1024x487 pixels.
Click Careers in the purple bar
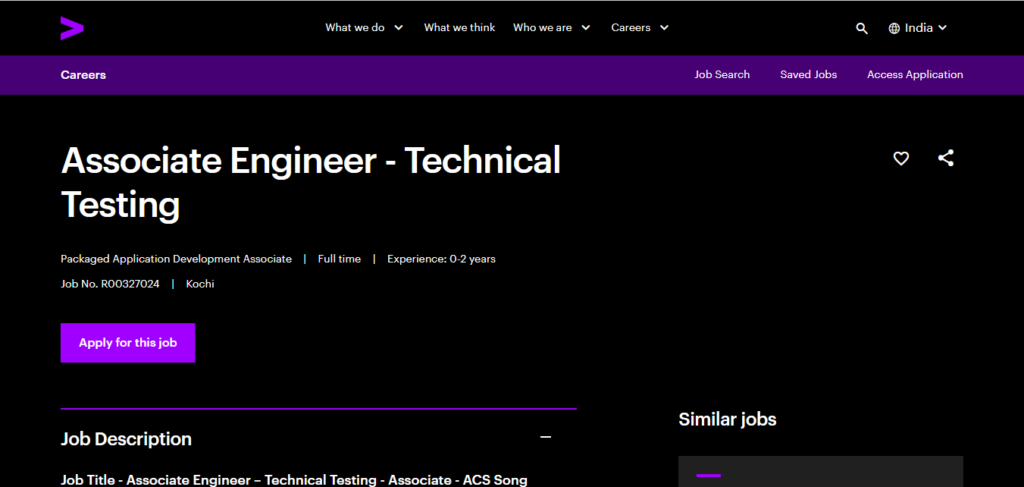pyautogui.click(x=83, y=74)
